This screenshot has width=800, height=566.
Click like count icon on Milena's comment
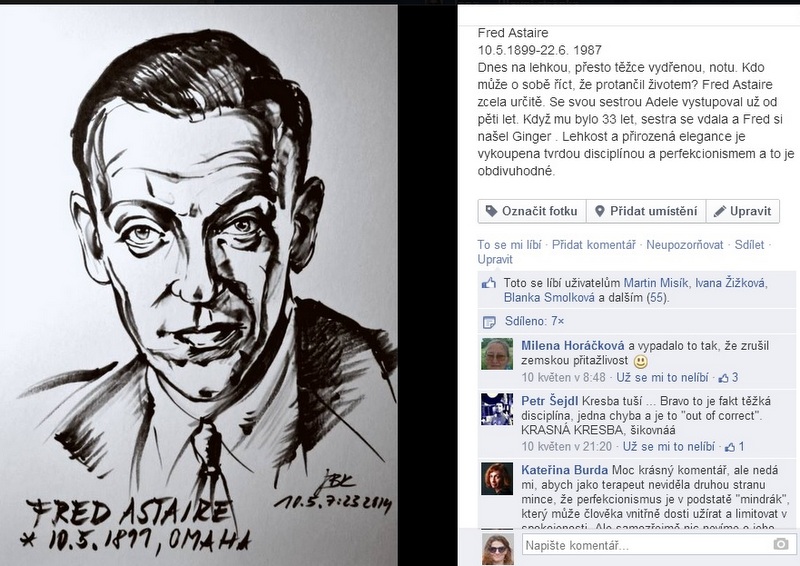723,378
